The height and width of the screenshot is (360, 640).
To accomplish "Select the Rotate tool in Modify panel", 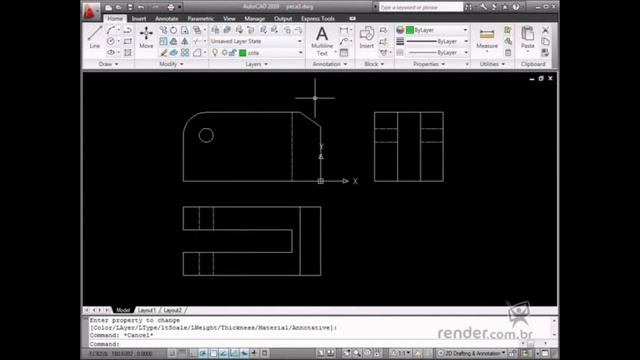I will [x=174, y=30].
